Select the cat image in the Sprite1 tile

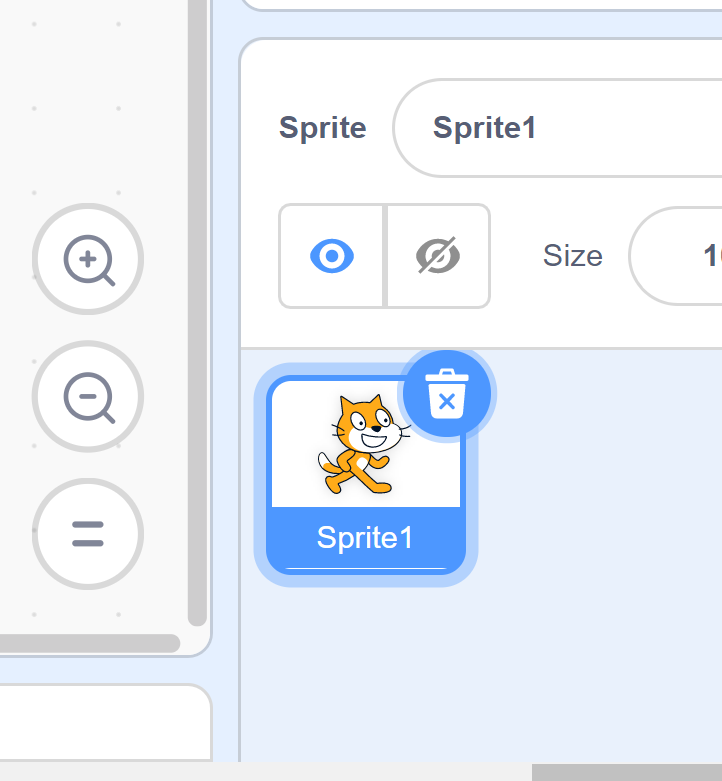[365, 444]
